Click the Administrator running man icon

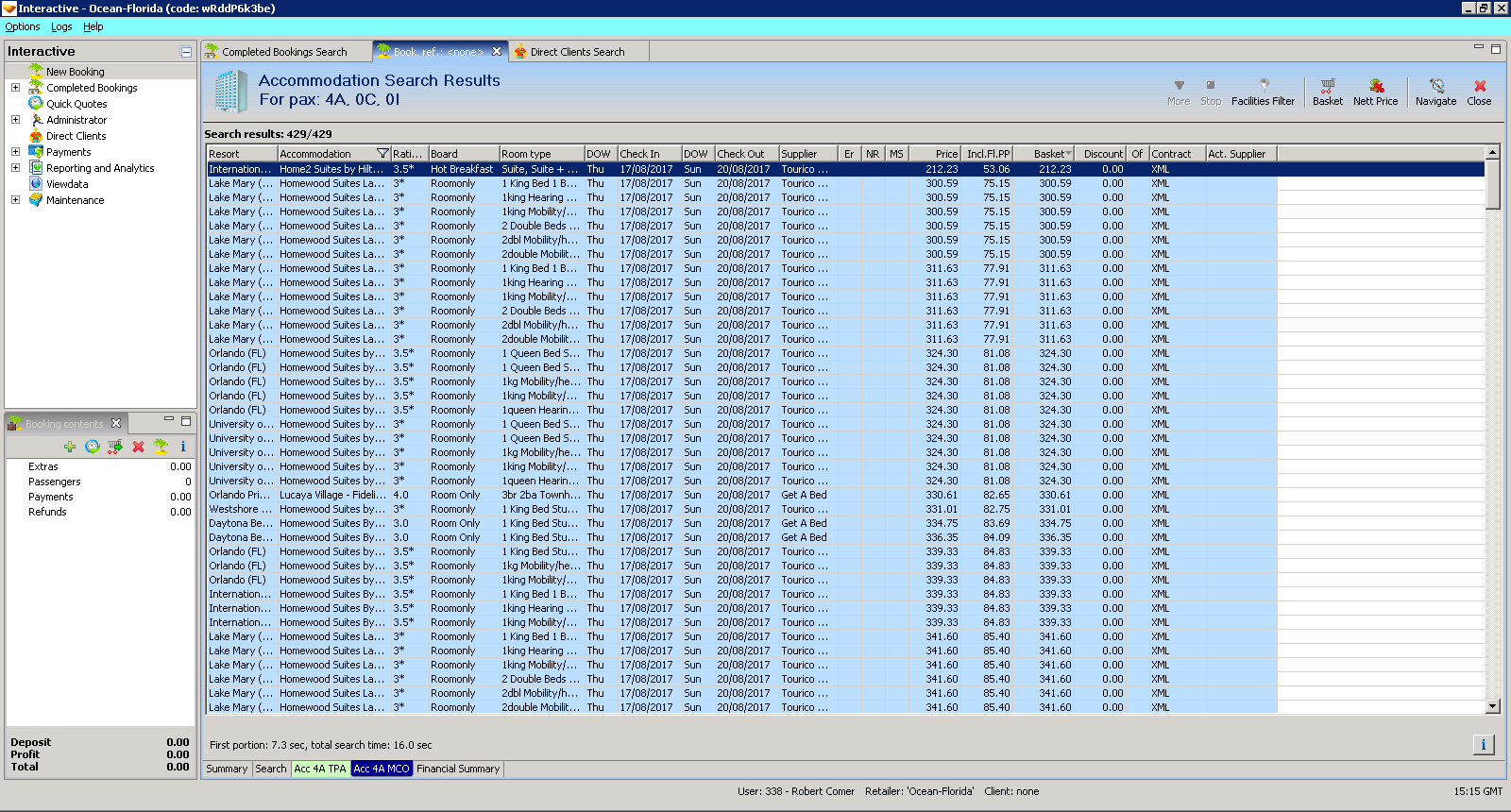tap(36, 120)
